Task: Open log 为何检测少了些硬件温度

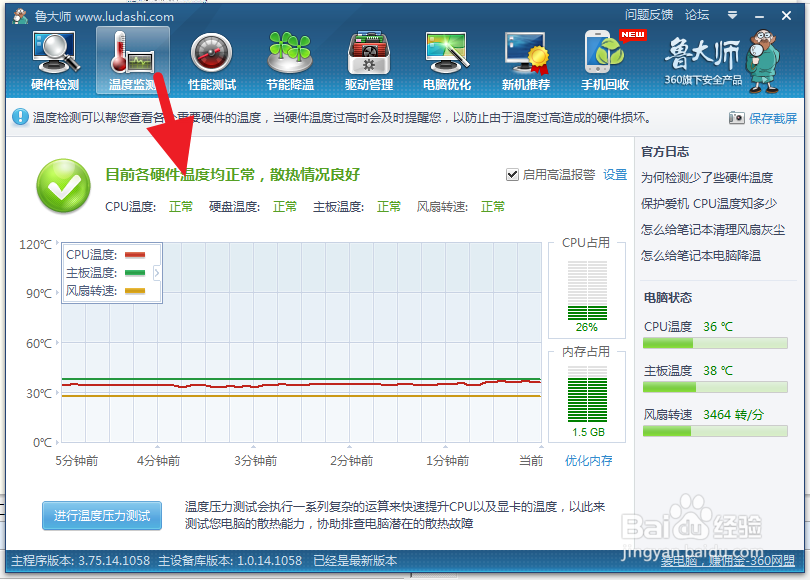Action: (x=707, y=178)
